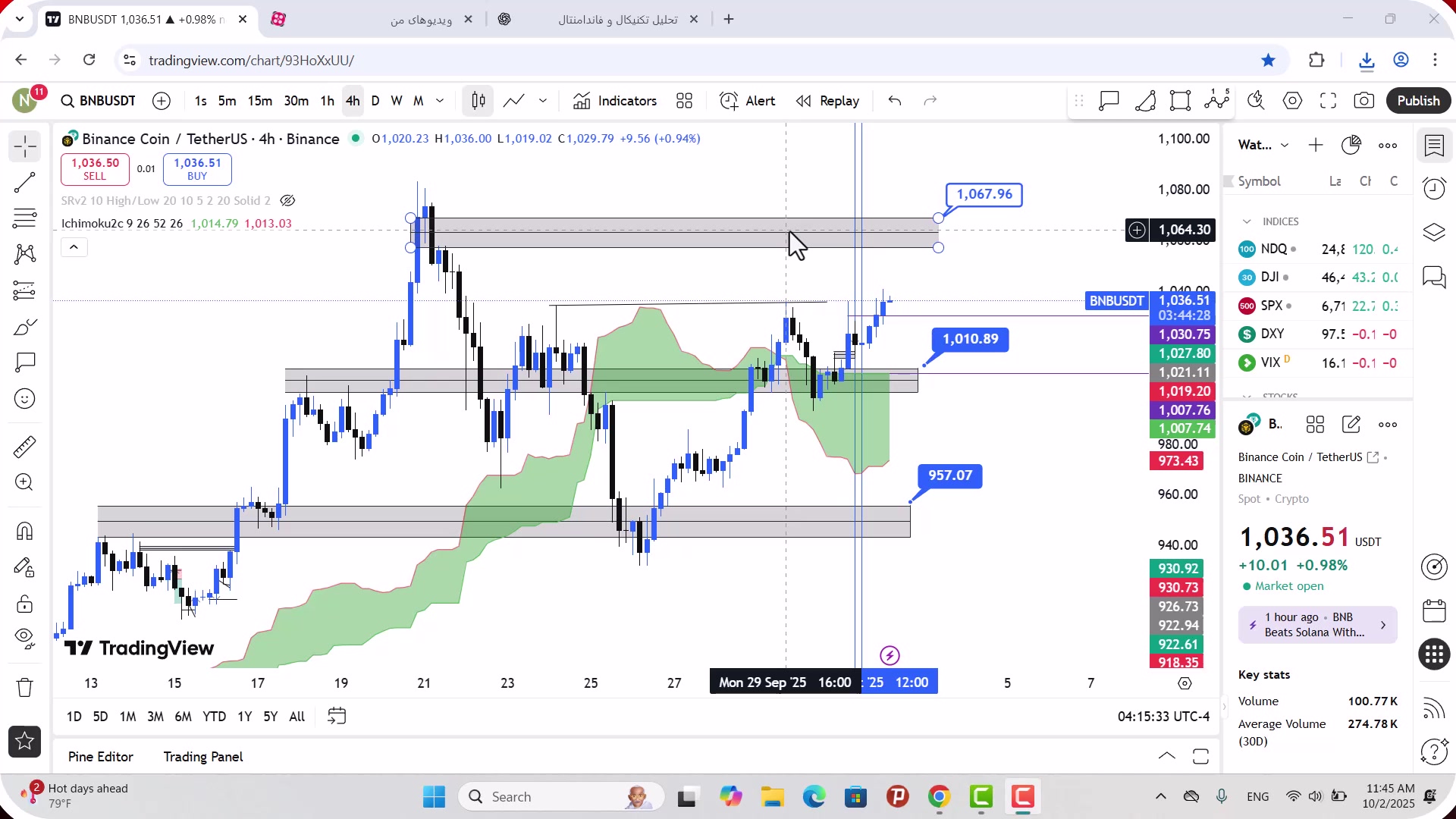1456x819 pixels.
Task: Open the Pine Editor panel
Action: pos(101,757)
